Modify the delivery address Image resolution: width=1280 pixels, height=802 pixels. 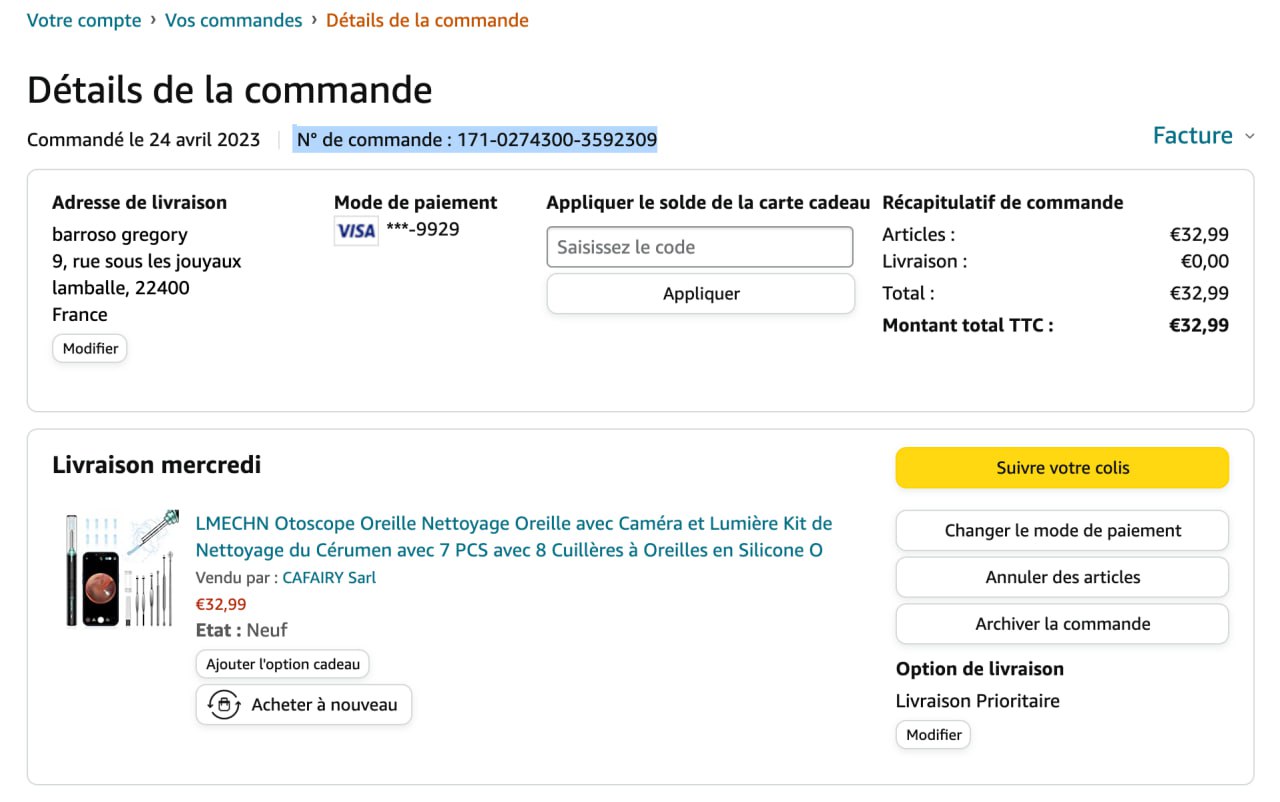point(90,349)
